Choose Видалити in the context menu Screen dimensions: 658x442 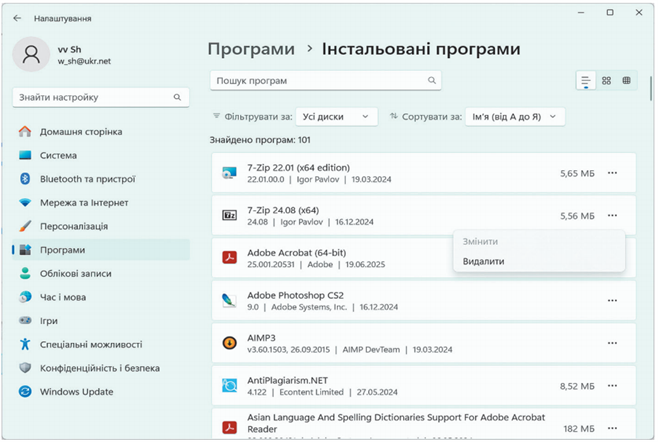[x=539, y=262]
